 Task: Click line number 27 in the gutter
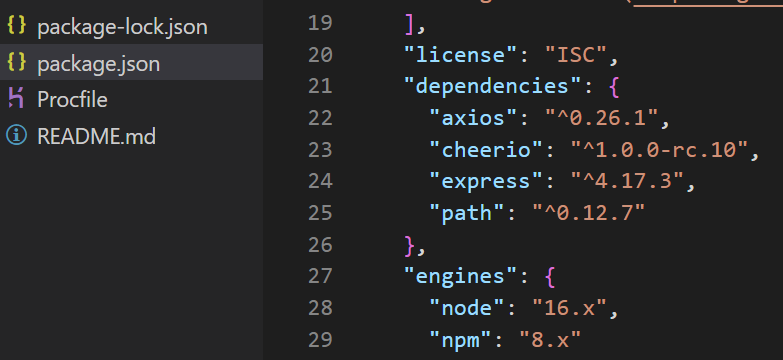coord(320,276)
